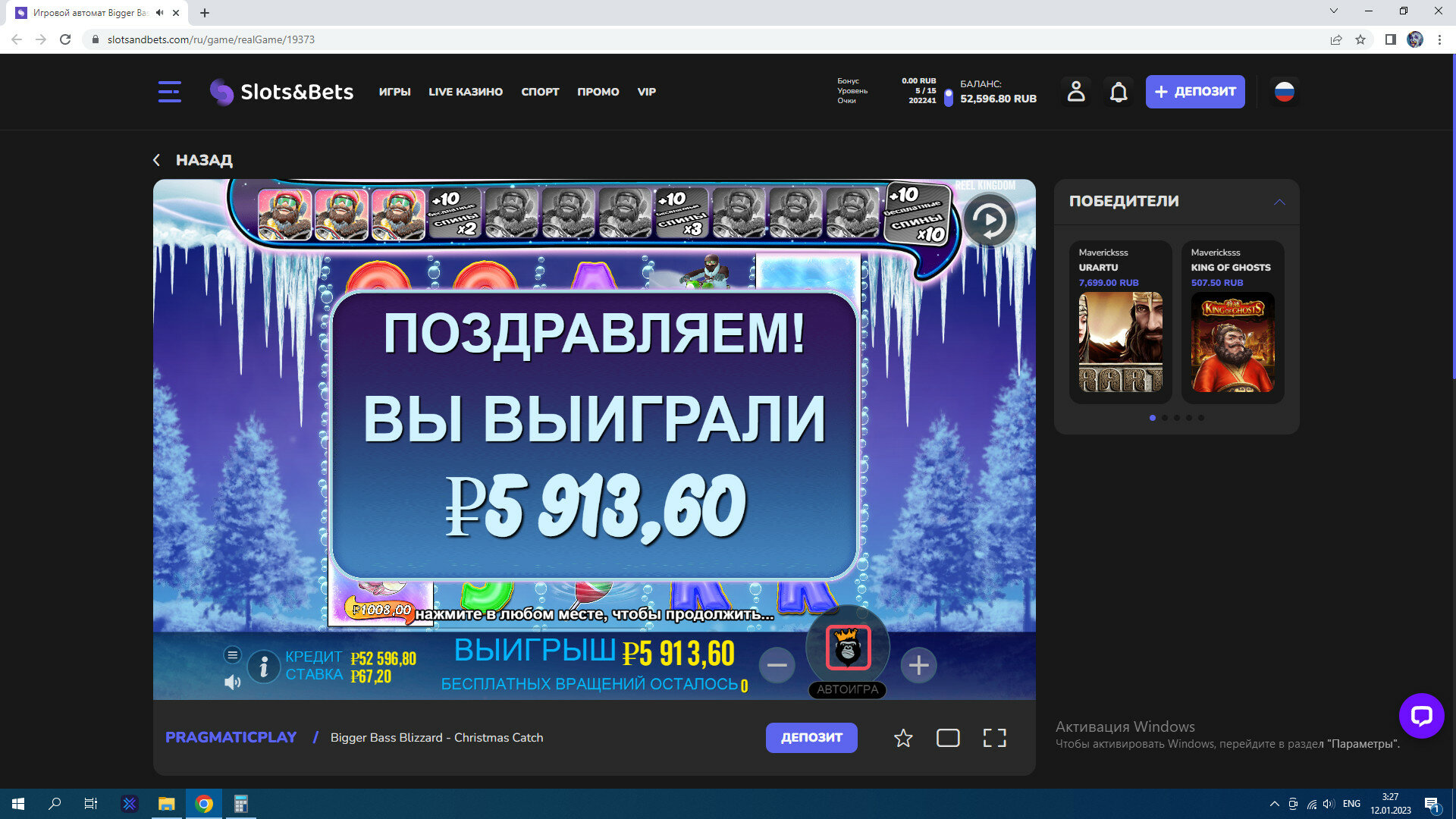Open the King of Ghosts winner thumbnail
This screenshot has width=1456, height=819.
pyautogui.click(x=1232, y=342)
